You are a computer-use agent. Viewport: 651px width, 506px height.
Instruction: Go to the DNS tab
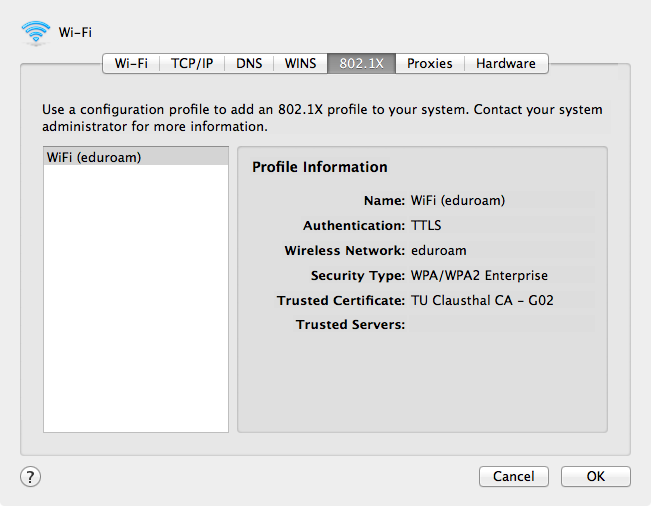[x=250, y=63]
